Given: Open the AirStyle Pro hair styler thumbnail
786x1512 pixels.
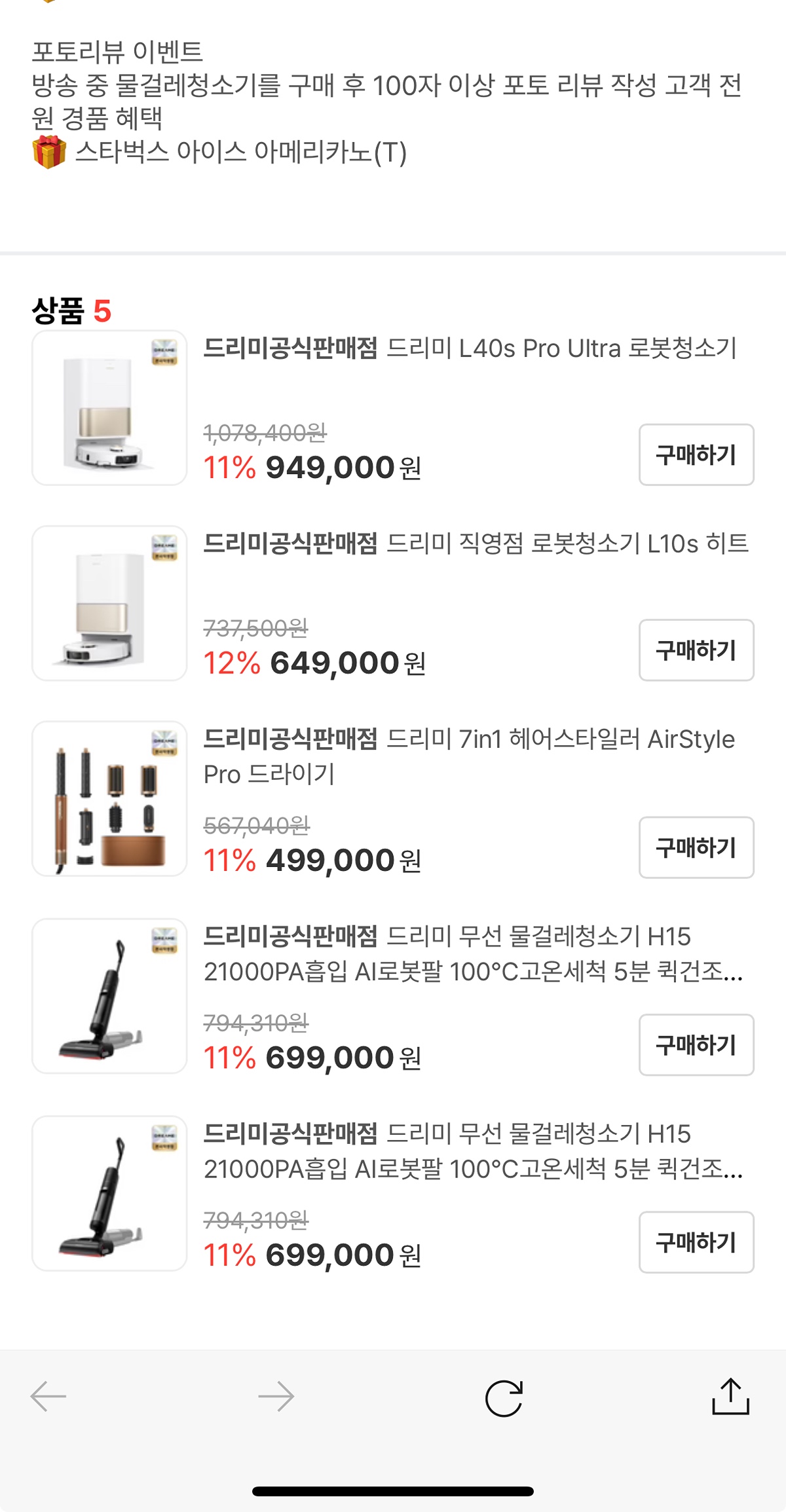Looking at the screenshot, I should coord(109,799).
